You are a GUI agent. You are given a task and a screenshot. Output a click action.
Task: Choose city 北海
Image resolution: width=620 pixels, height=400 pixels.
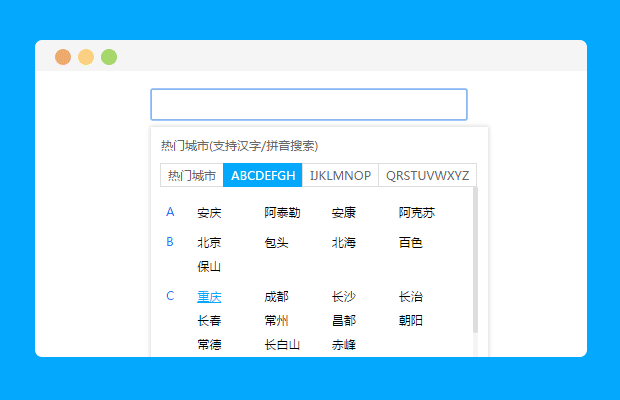[x=344, y=242]
